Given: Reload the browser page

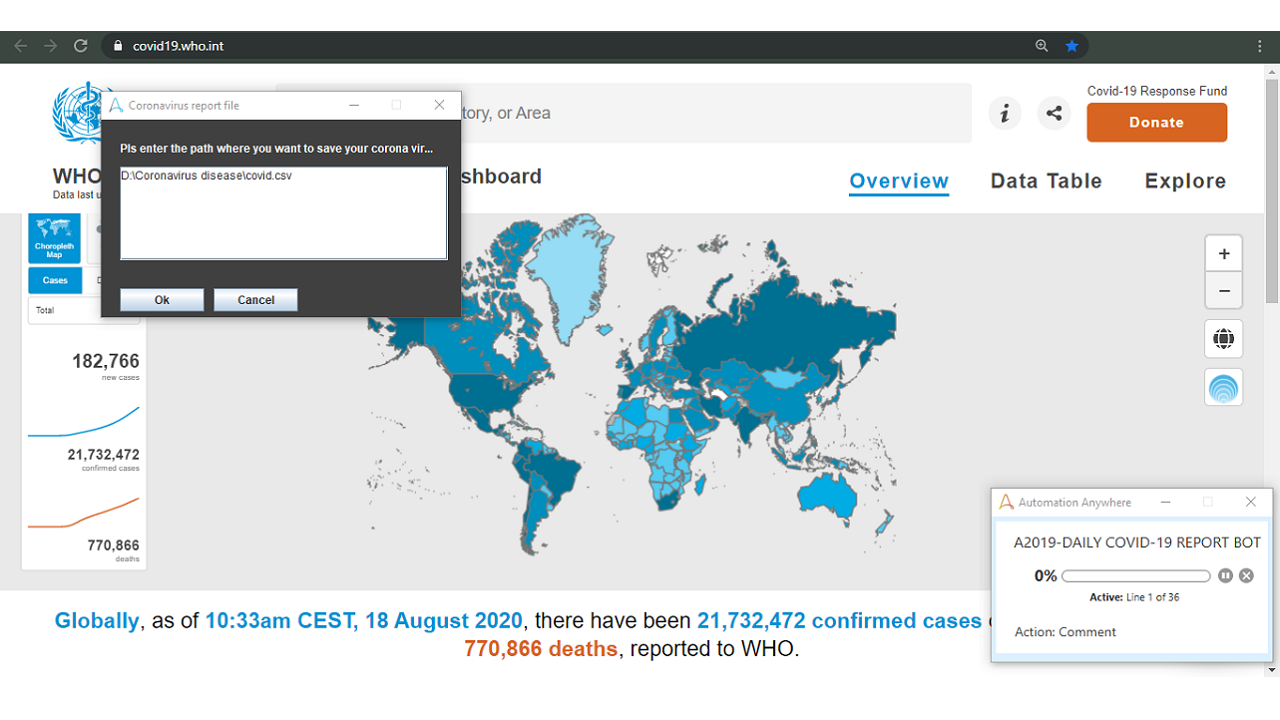Looking at the screenshot, I should (x=81, y=46).
